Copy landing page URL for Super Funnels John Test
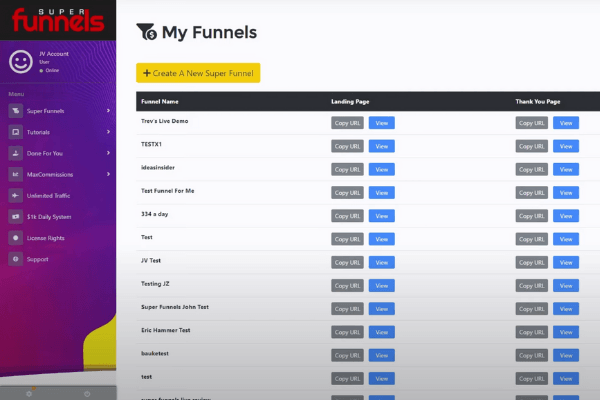 point(347,309)
